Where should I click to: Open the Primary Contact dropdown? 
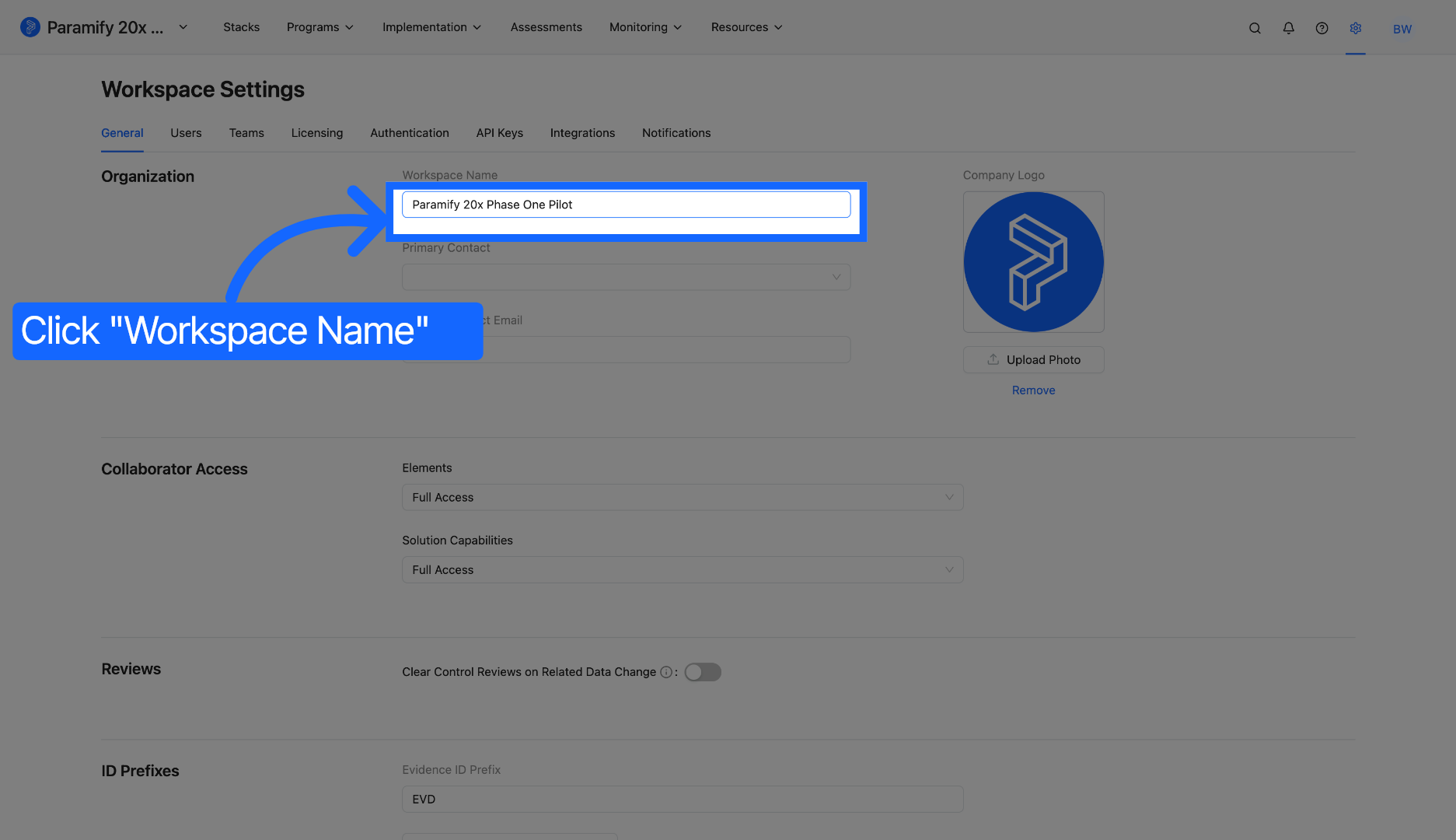pyautogui.click(x=626, y=277)
